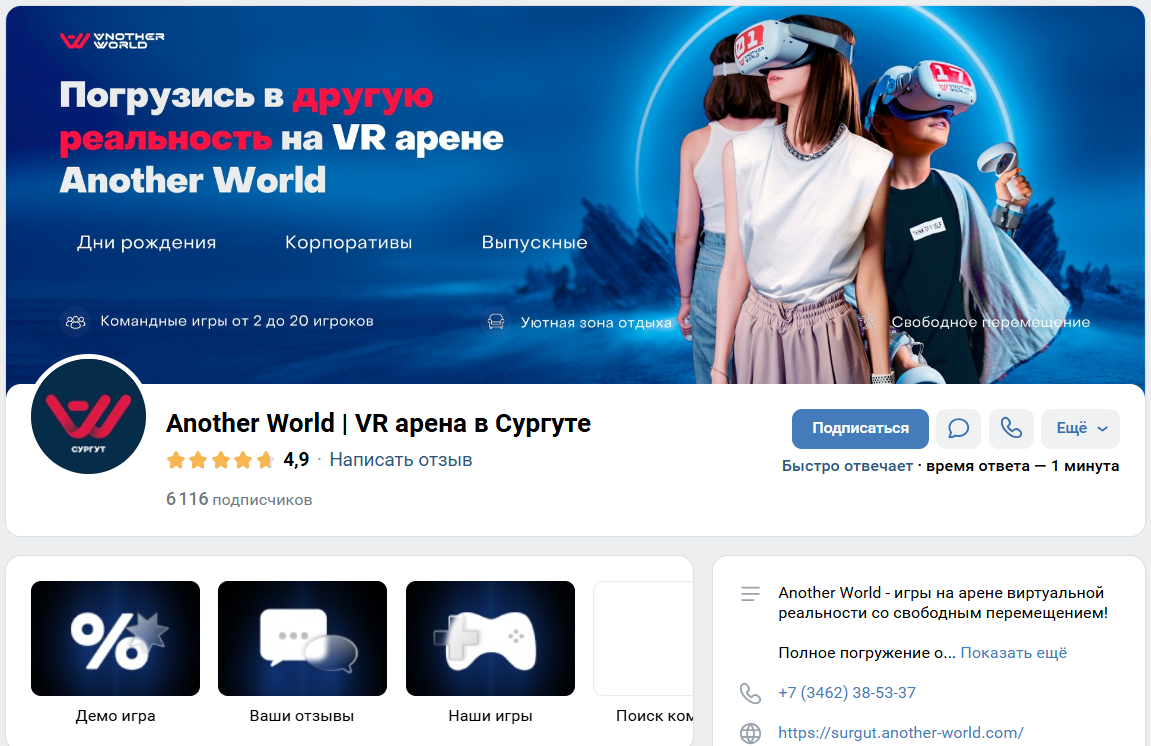The width and height of the screenshot is (1151, 746).
Task: Click Уютная зона отдыха text
Action: coord(596,322)
